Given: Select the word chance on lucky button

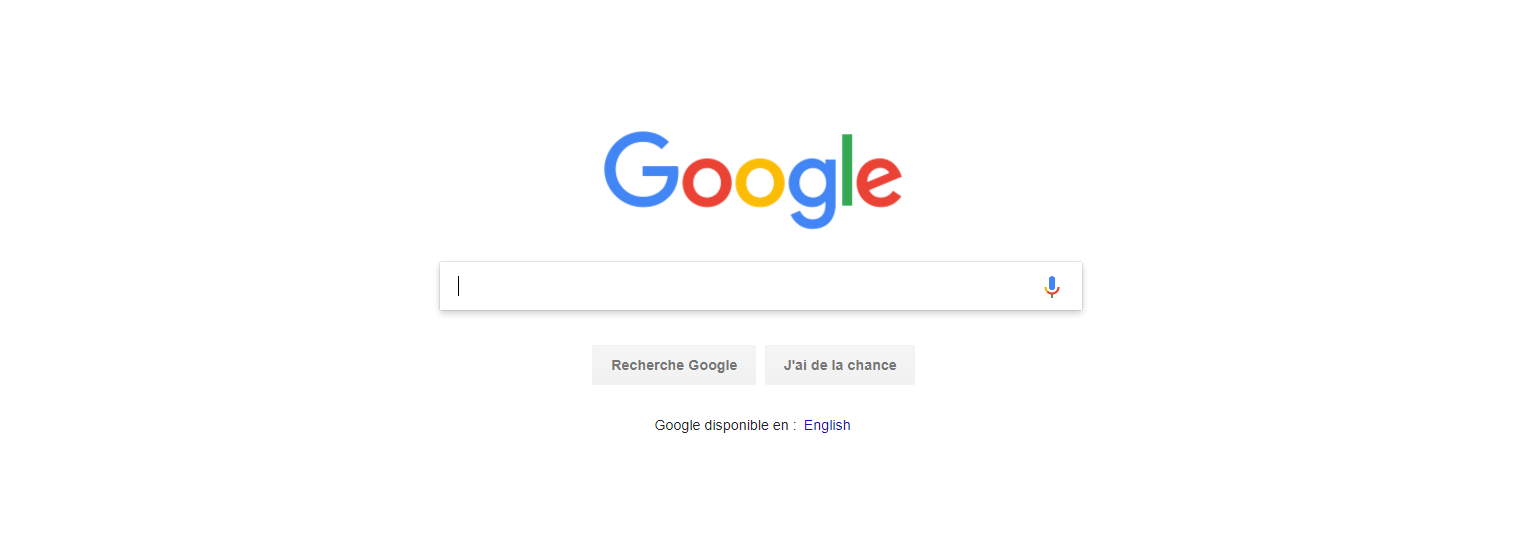Looking at the screenshot, I should coord(870,365).
